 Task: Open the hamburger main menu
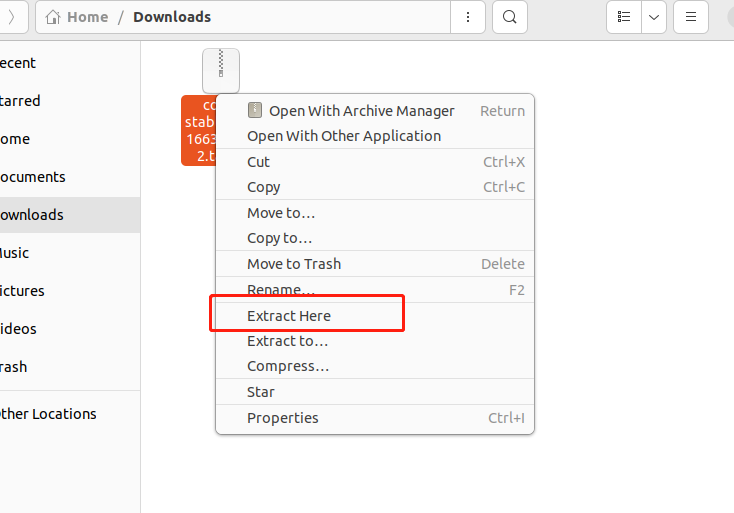[690, 17]
